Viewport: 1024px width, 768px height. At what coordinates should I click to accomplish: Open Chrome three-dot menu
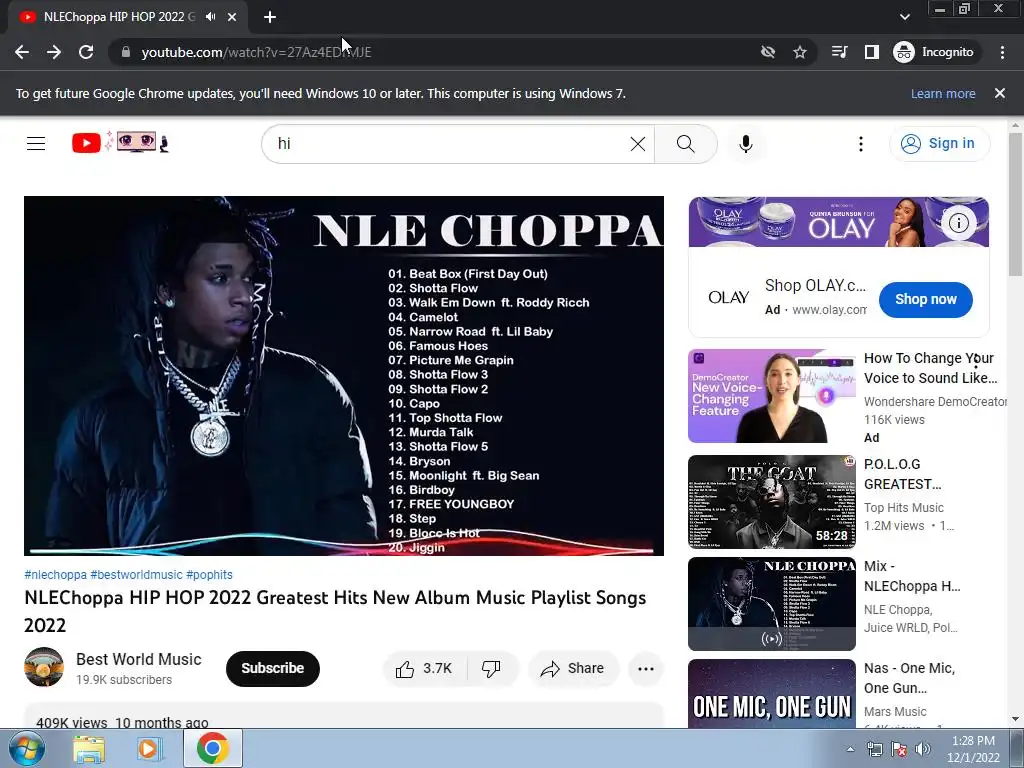coord(1002,52)
